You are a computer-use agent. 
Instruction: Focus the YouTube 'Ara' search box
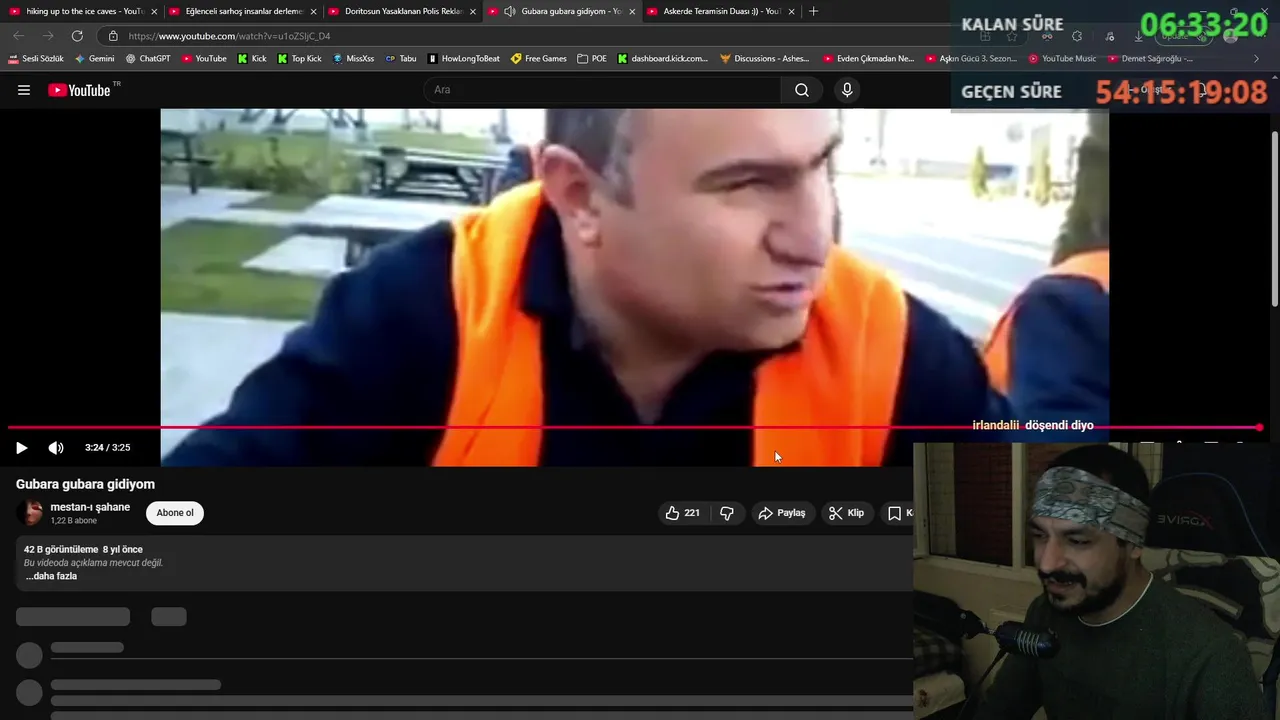pos(602,90)
